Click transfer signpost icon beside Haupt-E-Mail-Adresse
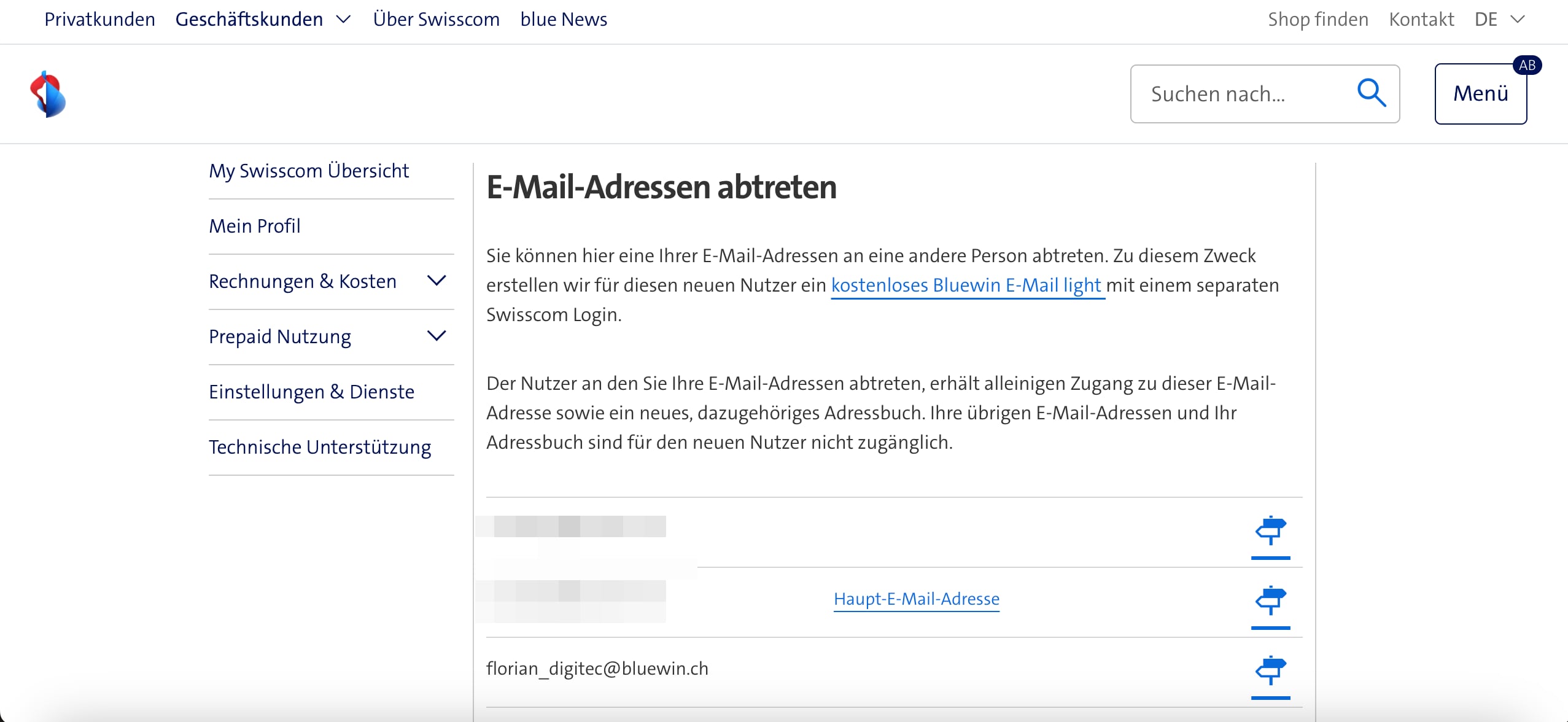 click(1270, 600)
